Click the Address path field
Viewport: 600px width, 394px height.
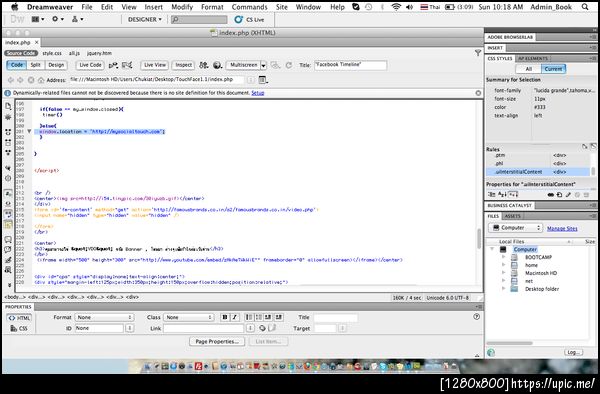[x=156, y=80]
